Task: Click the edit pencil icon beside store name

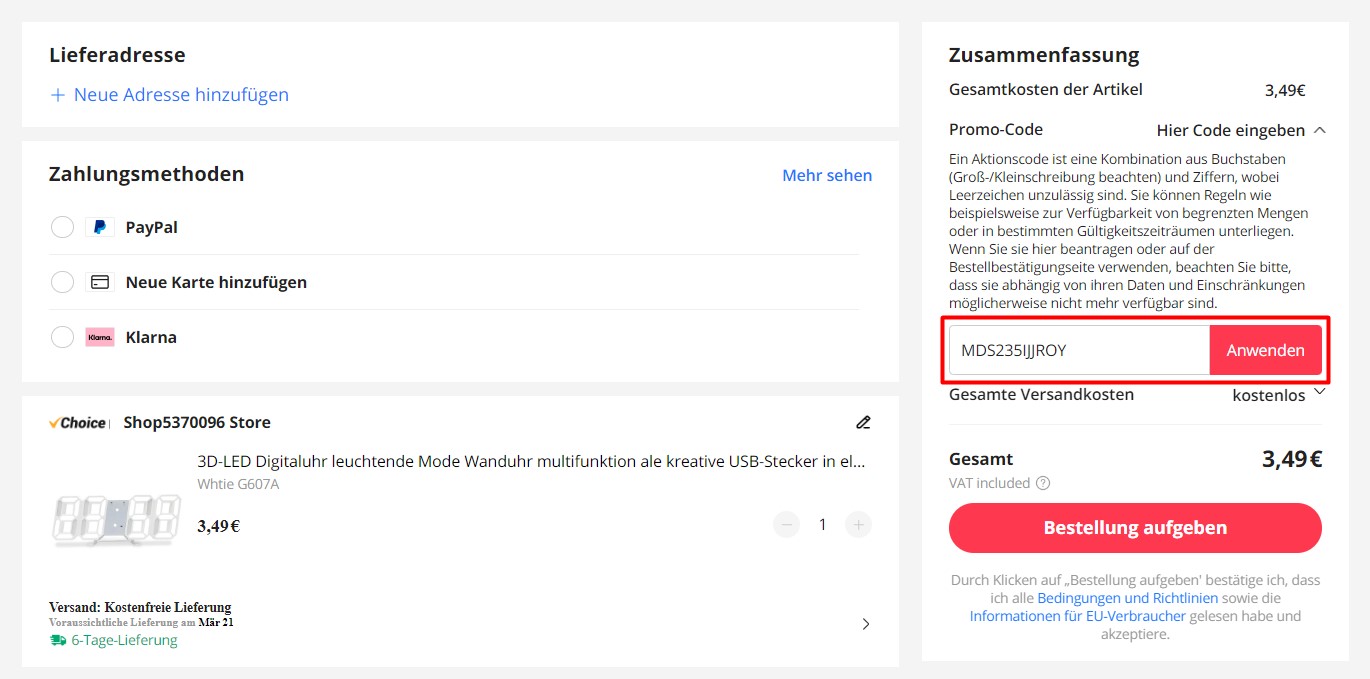Action: point(863,422)
